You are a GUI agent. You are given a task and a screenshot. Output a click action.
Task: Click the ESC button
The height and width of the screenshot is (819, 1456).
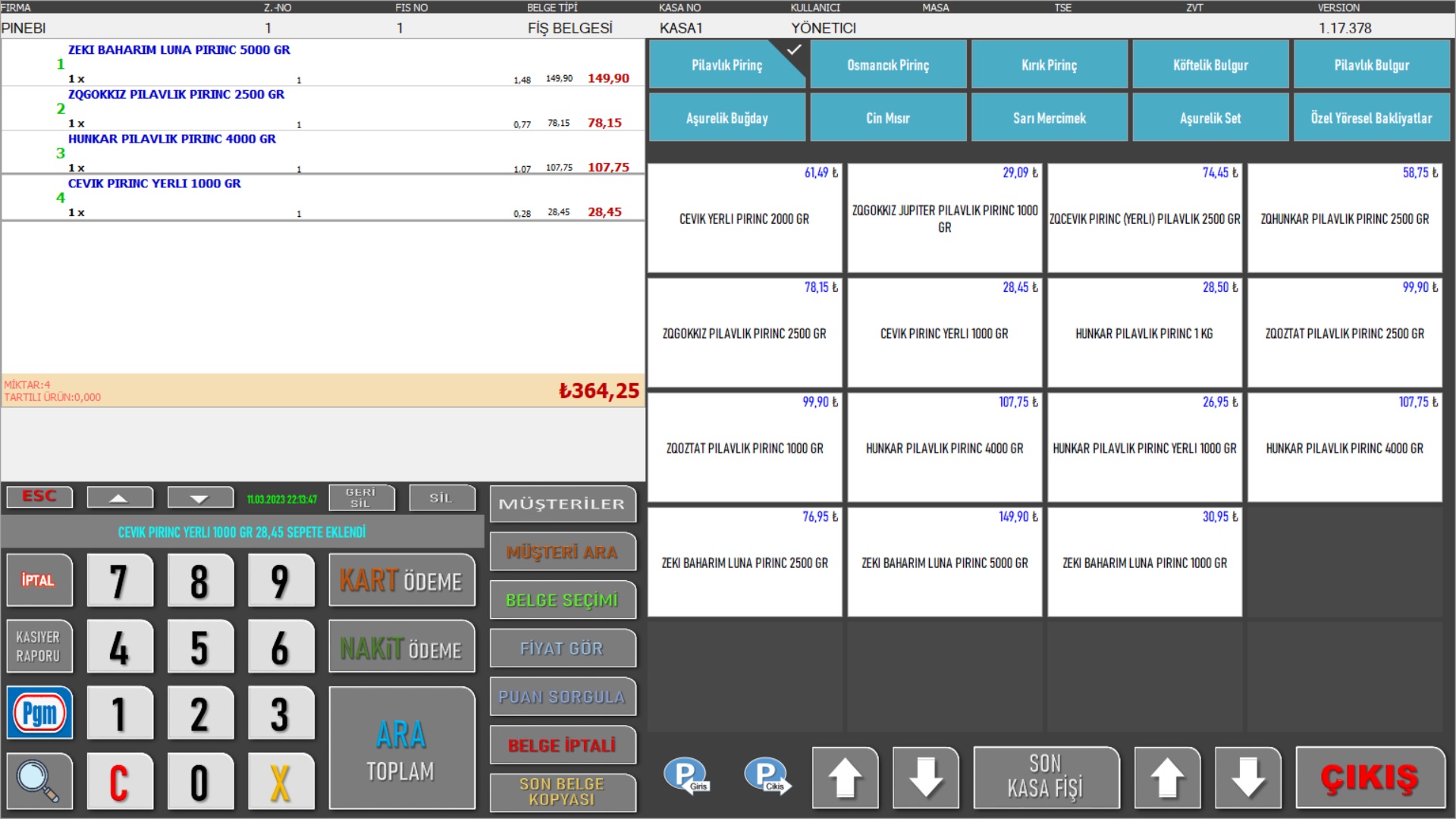click(x=39, y=497)
